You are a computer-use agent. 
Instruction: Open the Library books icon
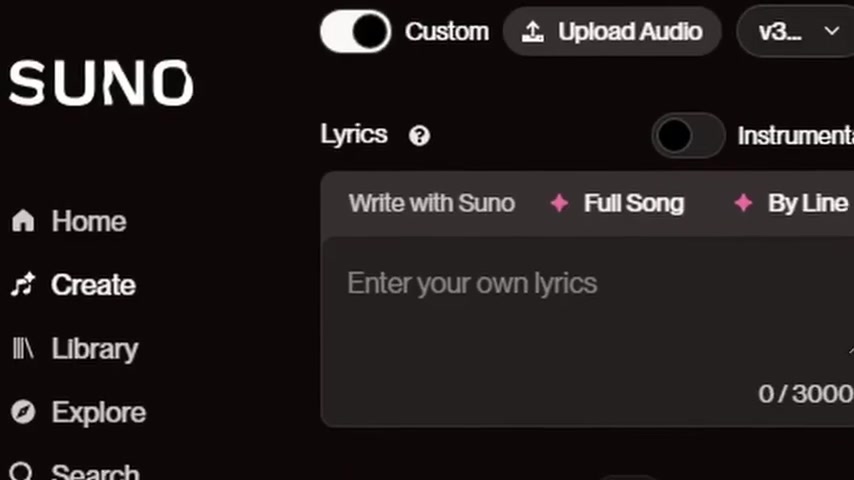23,349
